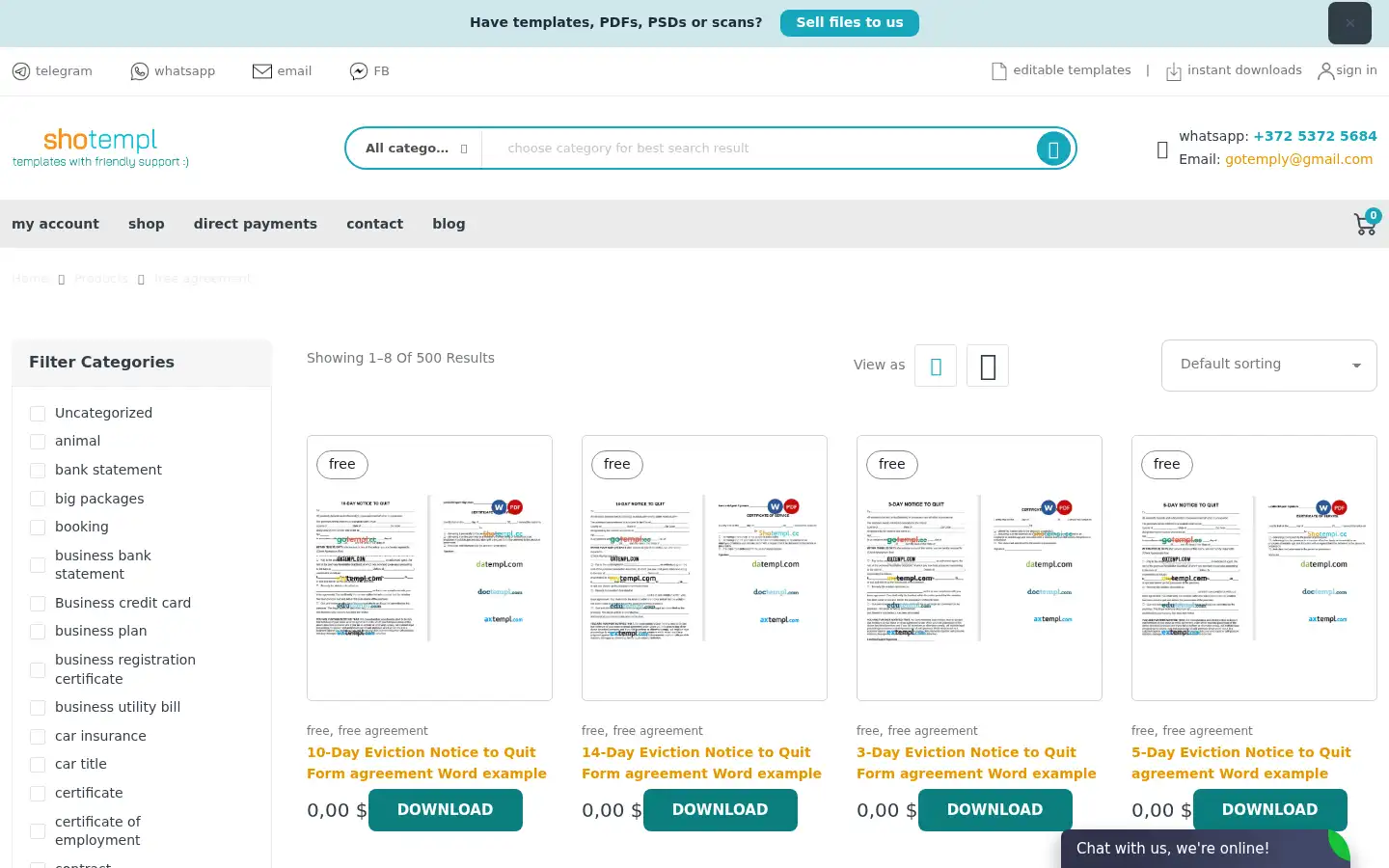This screenshot has width=1389, height=868.
Task: Open direct payments menu item
Action: pos(256,224)
